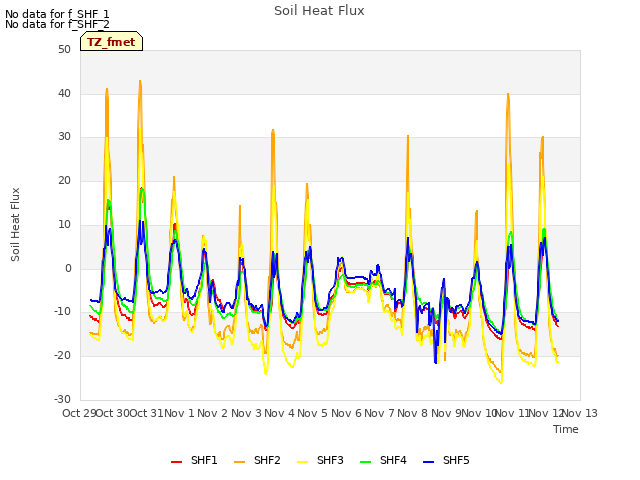Click the Nov 3 x-axis date label
This screenshot has height=480, width=640.
click(x=247, y=413)
